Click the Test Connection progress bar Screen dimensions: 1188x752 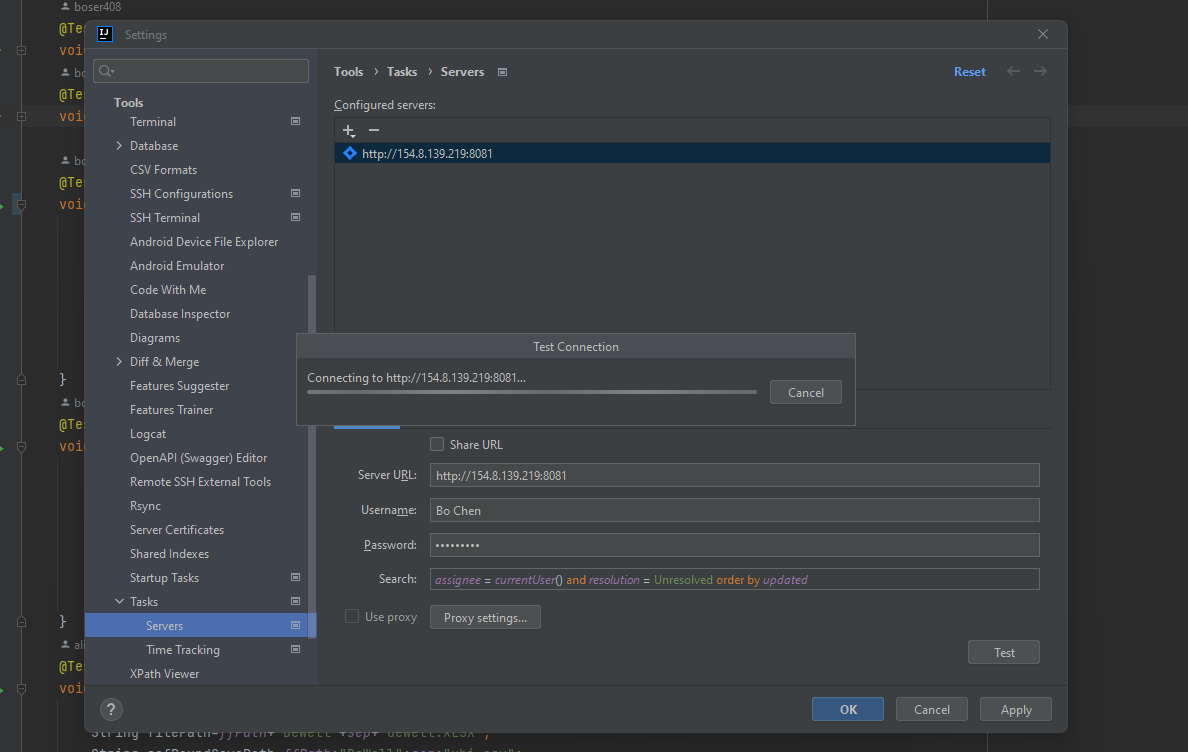532,392
